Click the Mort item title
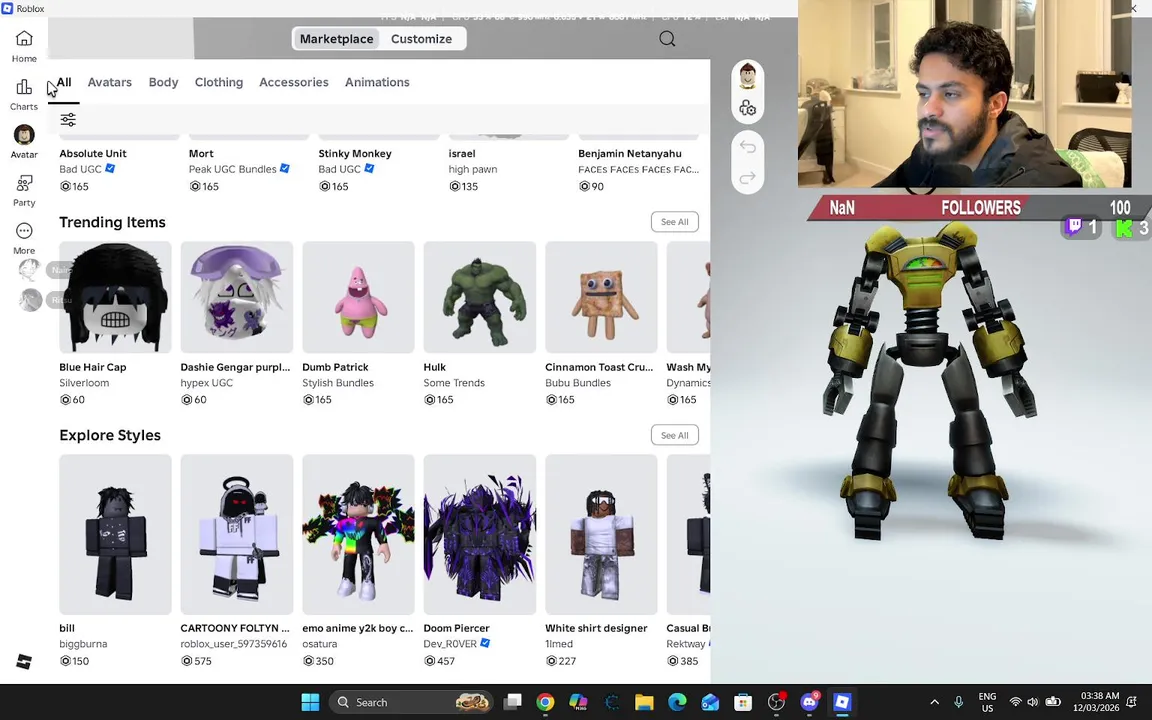1152x720 pixels. click(201, 154)
